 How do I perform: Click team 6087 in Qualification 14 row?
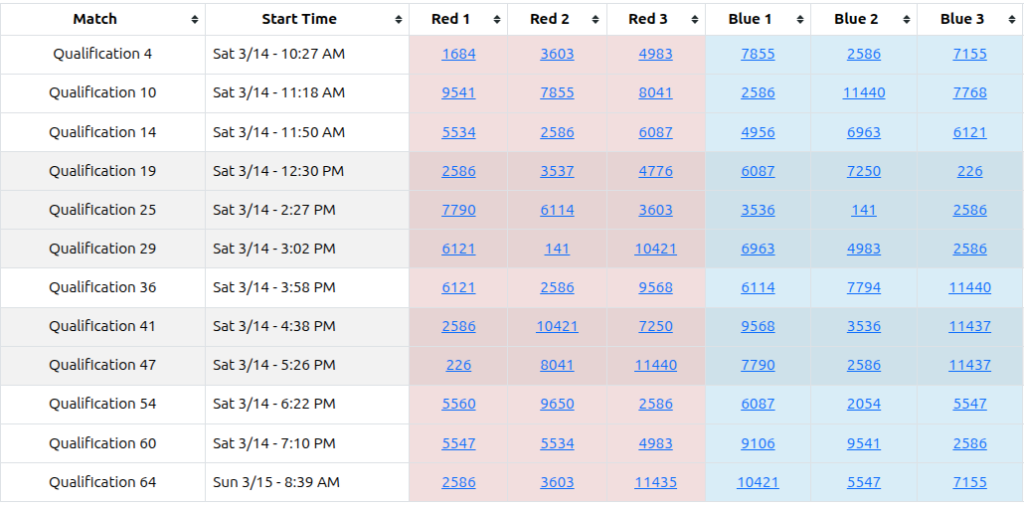[656, 132]
